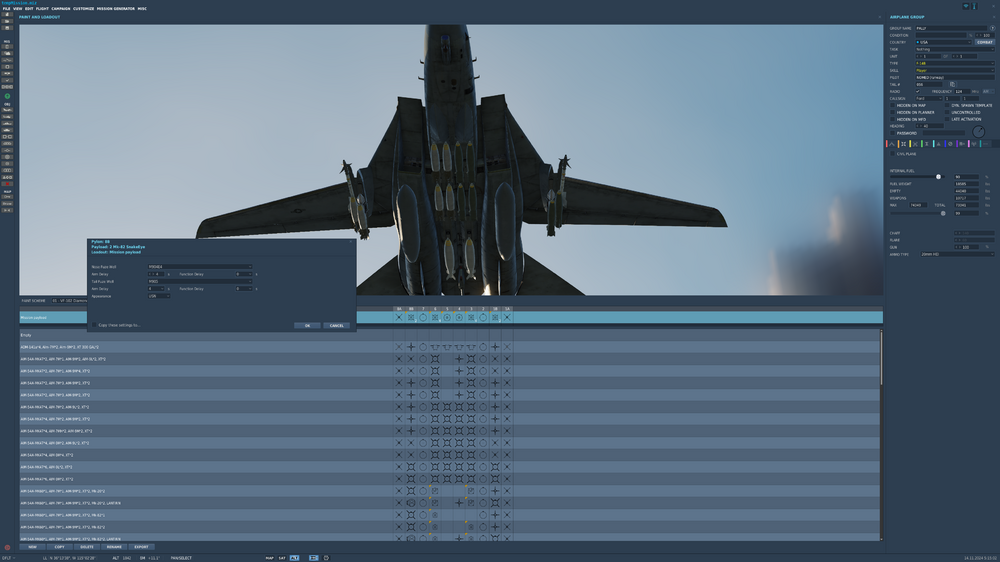Open the CUSTOMIZE menu

click(83, 9)
